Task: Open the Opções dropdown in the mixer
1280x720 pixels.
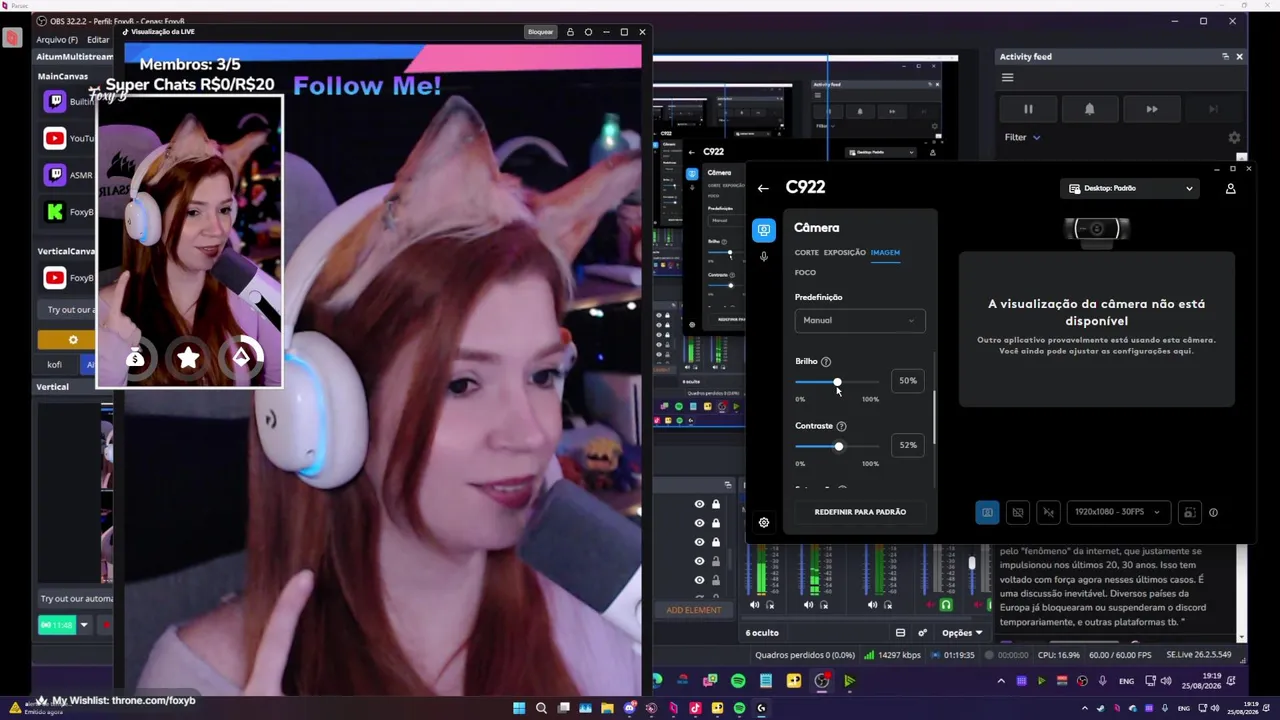Action: coord(962,632)
